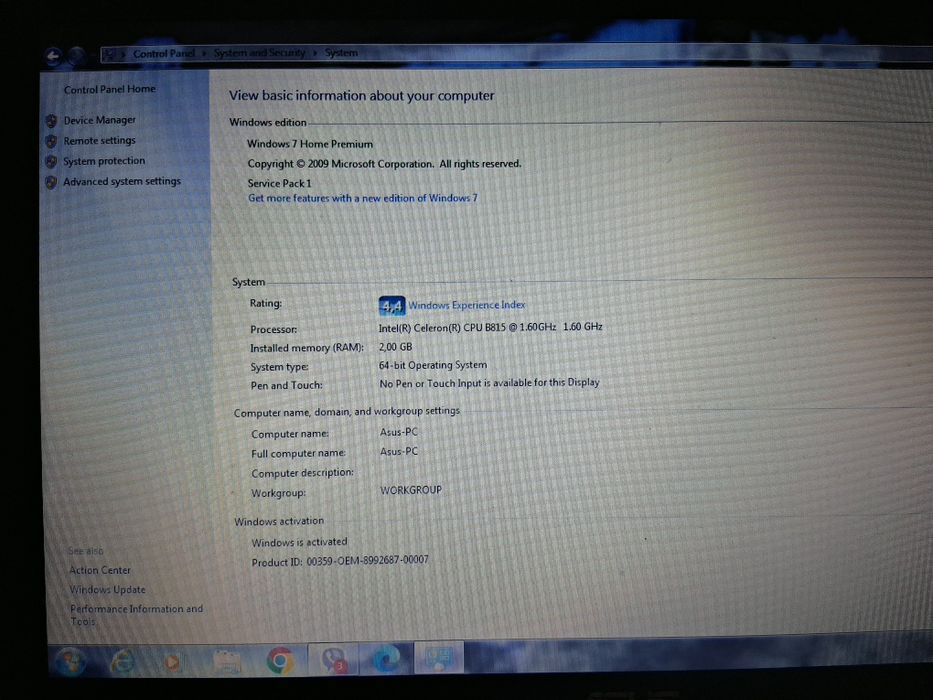Click the shield icon beside System protection

[51, 161]
